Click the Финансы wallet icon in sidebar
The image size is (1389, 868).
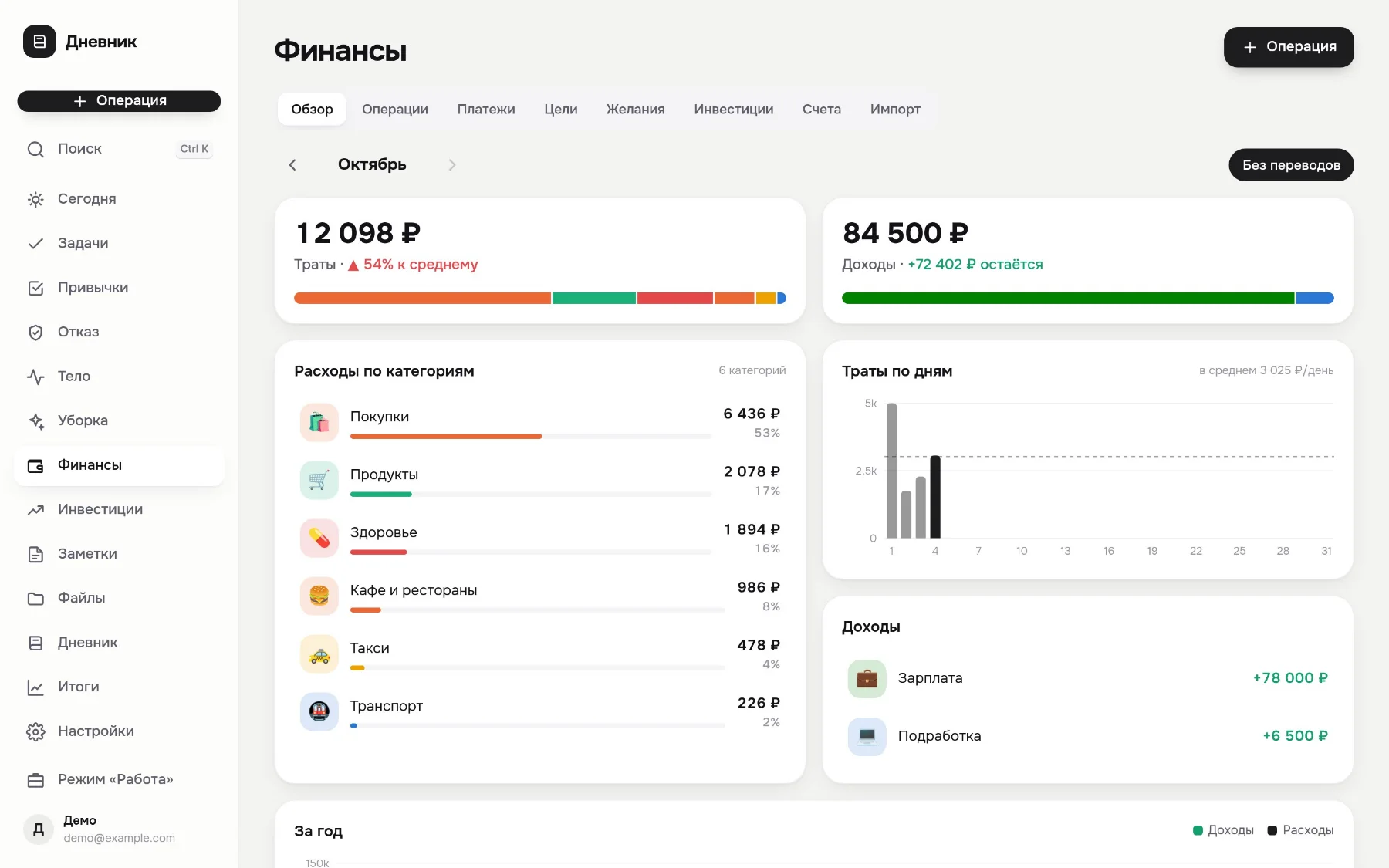click(x=35, y=465)
